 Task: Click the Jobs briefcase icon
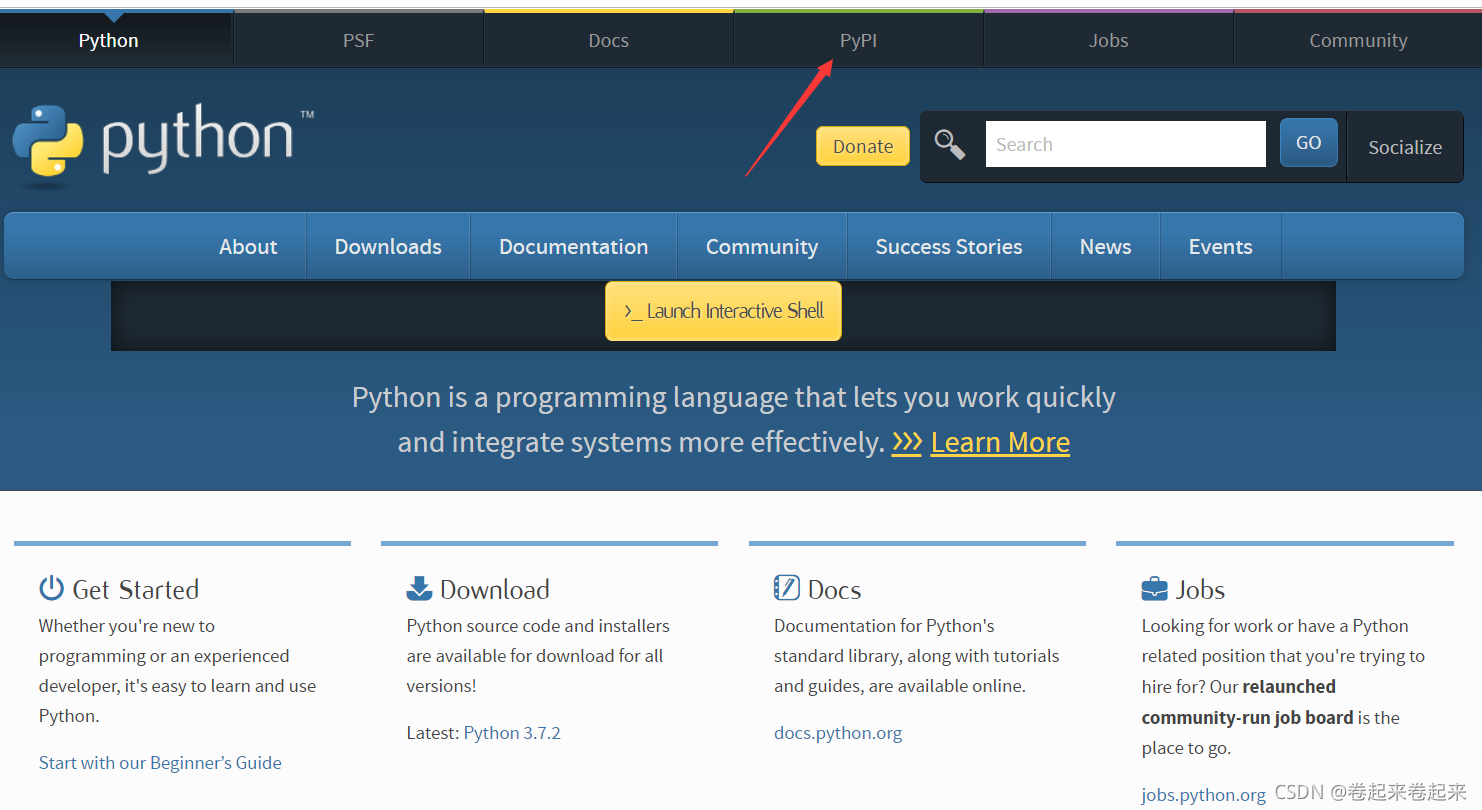coord(1154,588)
